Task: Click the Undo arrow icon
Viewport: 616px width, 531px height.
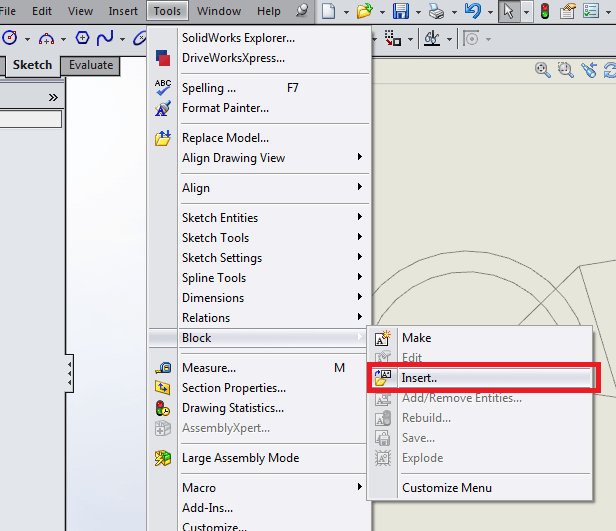Action: 473,11
